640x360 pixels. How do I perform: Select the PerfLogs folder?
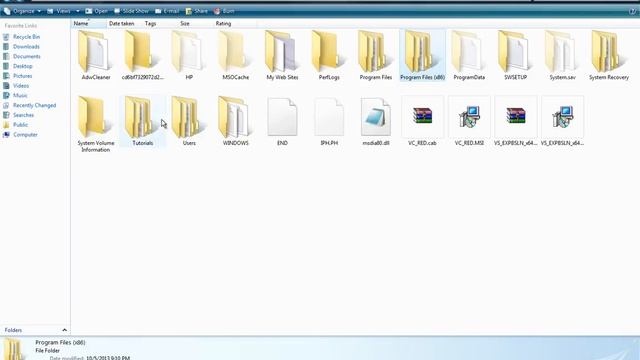pos(329,55)
